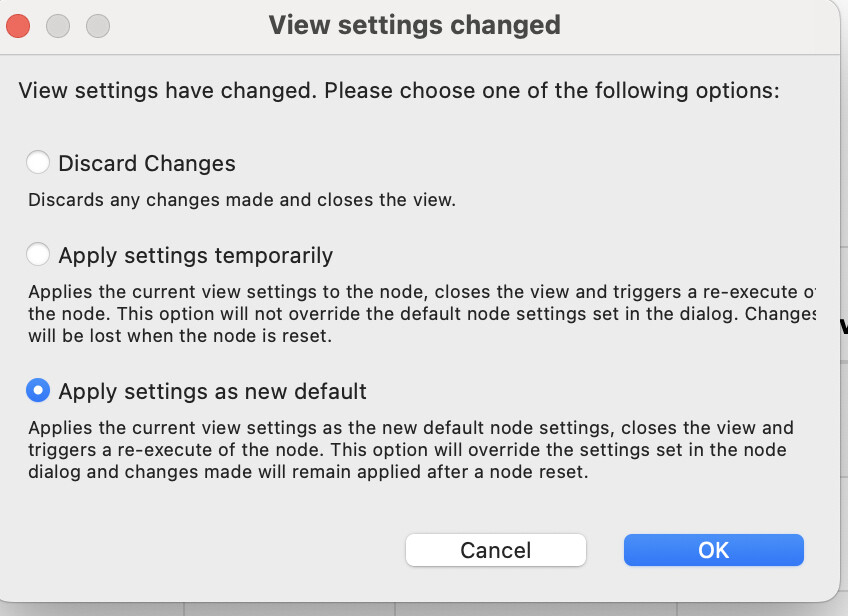Click the View settings changed title
This screenshot has height=616, width=848.
coord(414,25)
